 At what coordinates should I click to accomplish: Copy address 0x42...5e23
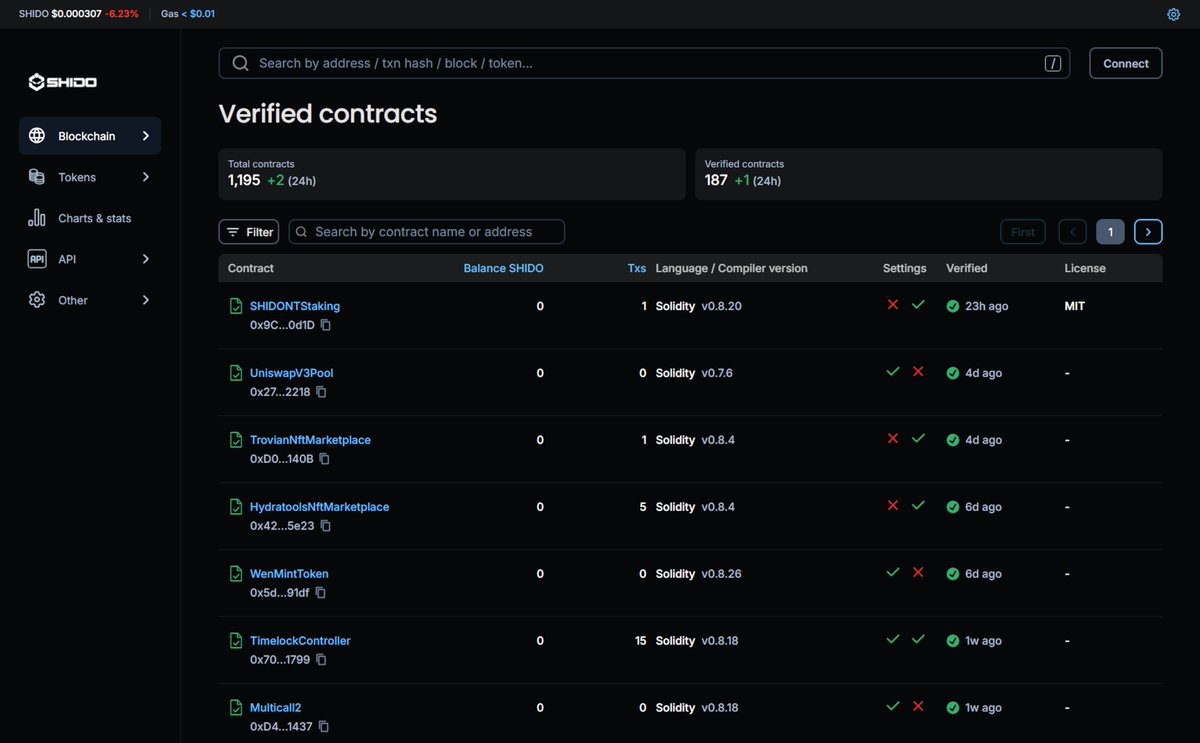[326, 526]
